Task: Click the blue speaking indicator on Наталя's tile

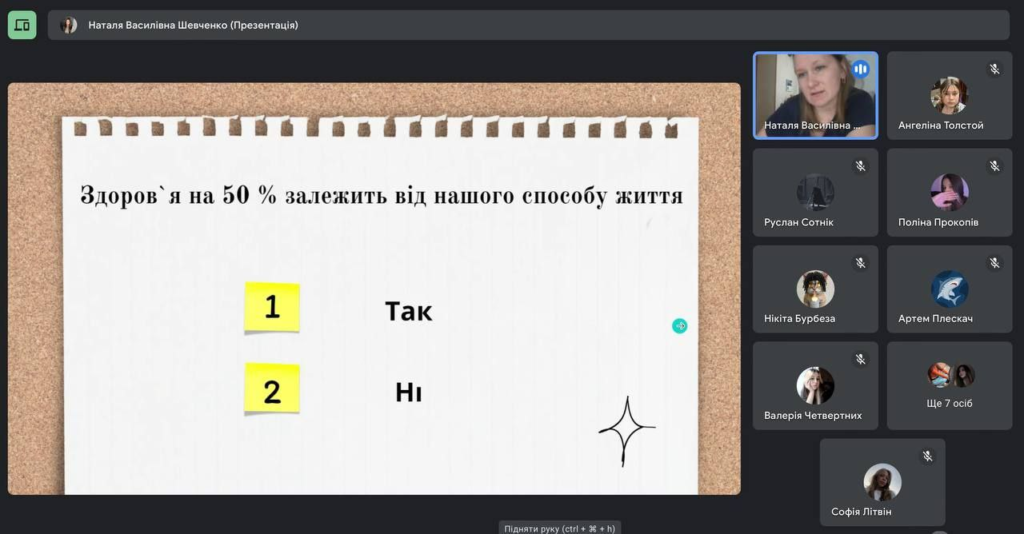Action: [861, 69]
